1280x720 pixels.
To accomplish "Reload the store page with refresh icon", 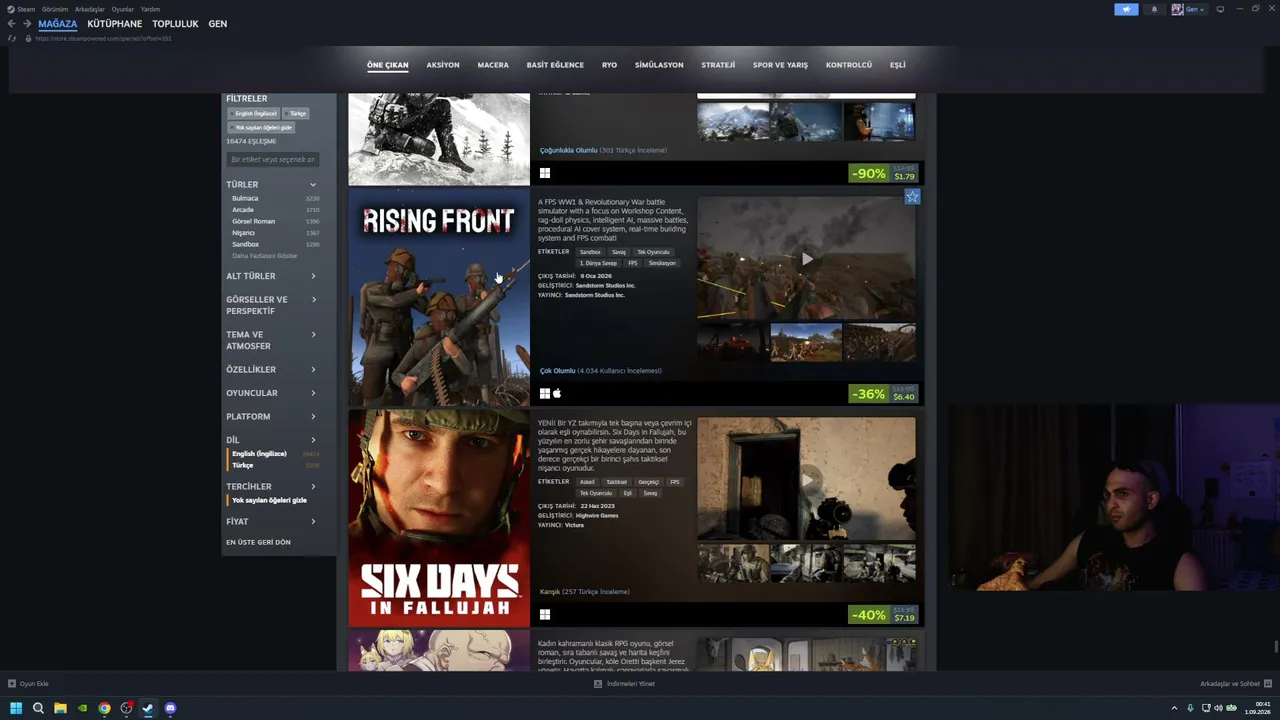I will (x=12, y=38).
